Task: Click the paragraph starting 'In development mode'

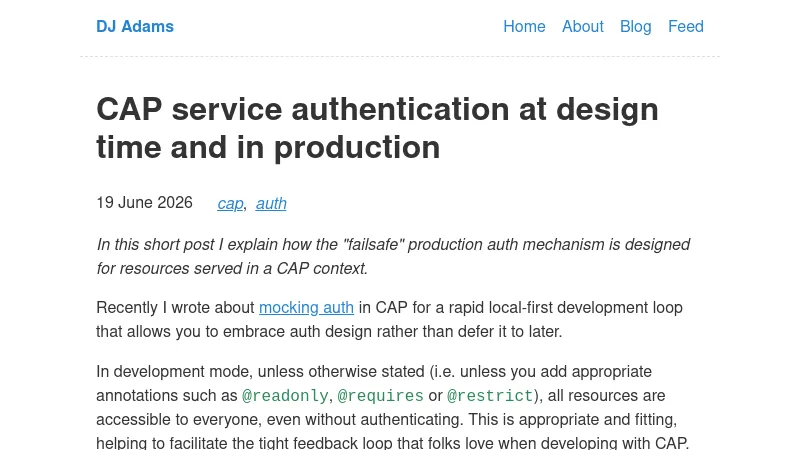Action: coord(392,407)
